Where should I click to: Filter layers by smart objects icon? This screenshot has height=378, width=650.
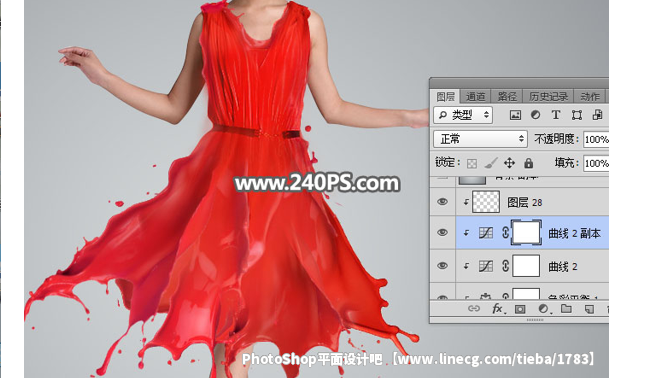pyautogui.click(x=597, y=115)
